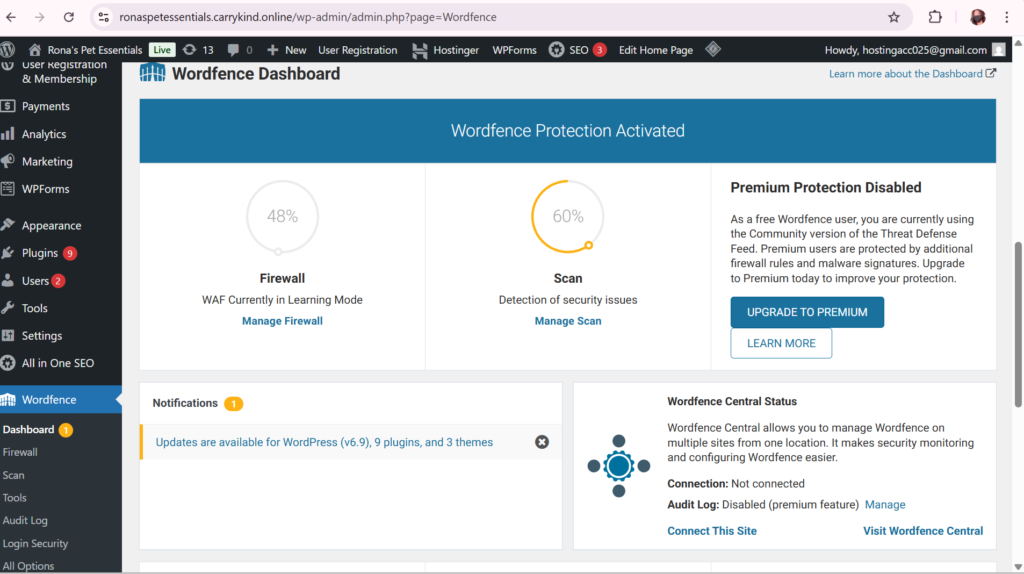Dismiss the updates available notification
1024x574 pixels.
coord(542,442)
